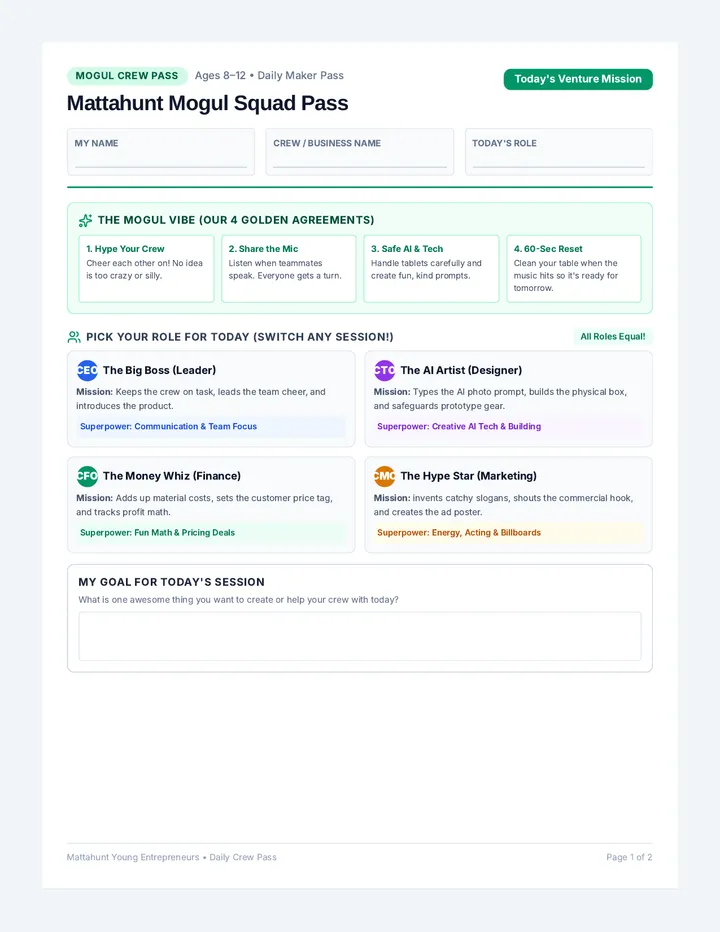Click the sparkle icon beside Mogul Vibe
The width and height of the screenshot is (720, 932).
coord(86,221)
